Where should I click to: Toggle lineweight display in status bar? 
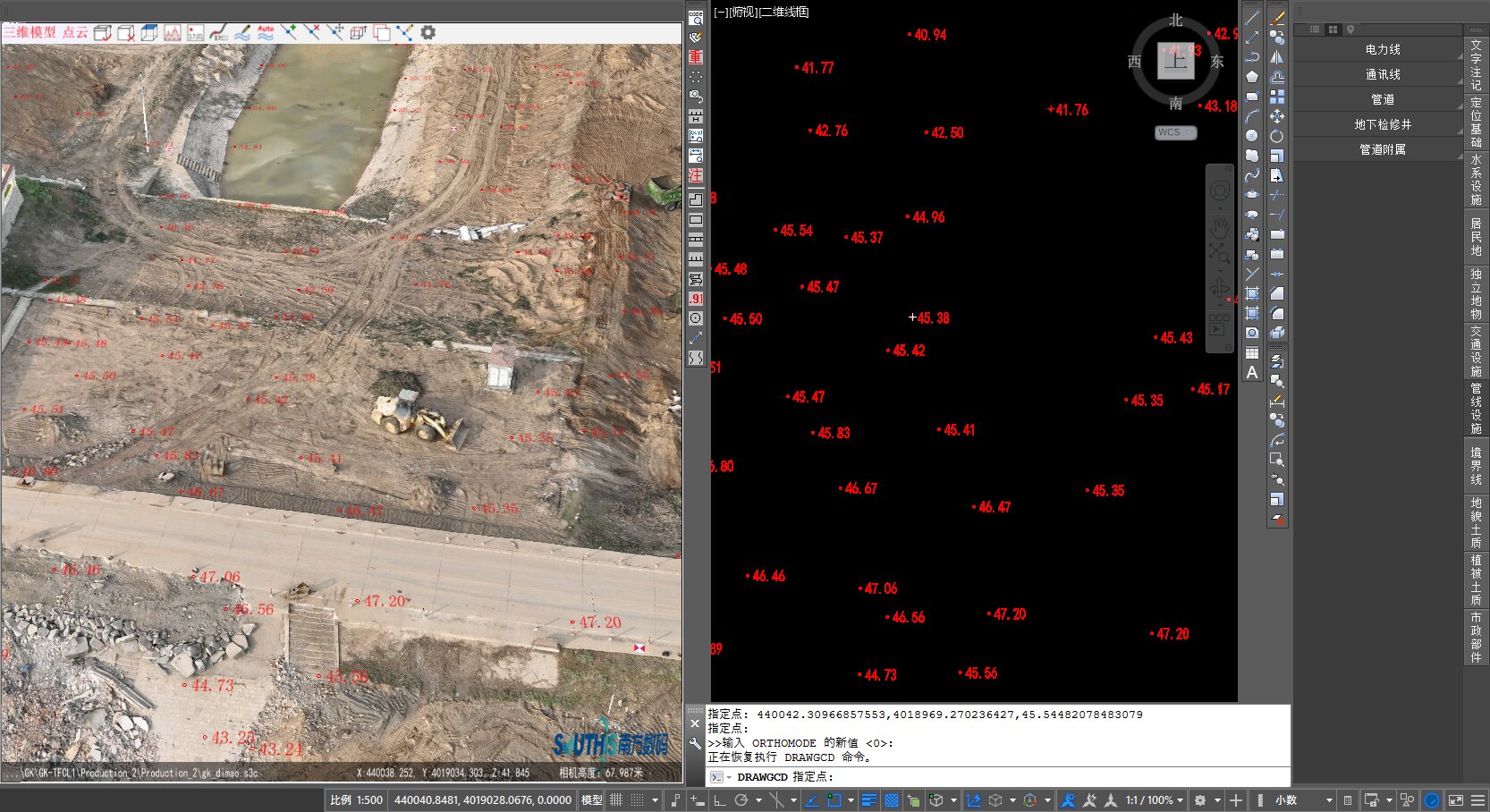[x=868, y=800]
